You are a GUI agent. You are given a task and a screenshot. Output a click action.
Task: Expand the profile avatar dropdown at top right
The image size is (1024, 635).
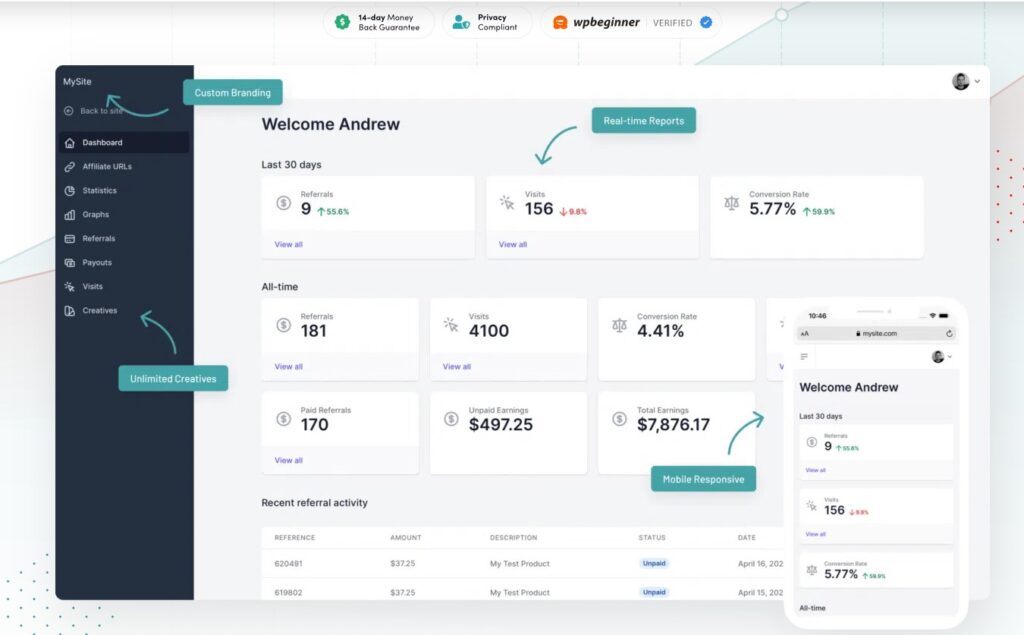(x=960, y=82)
